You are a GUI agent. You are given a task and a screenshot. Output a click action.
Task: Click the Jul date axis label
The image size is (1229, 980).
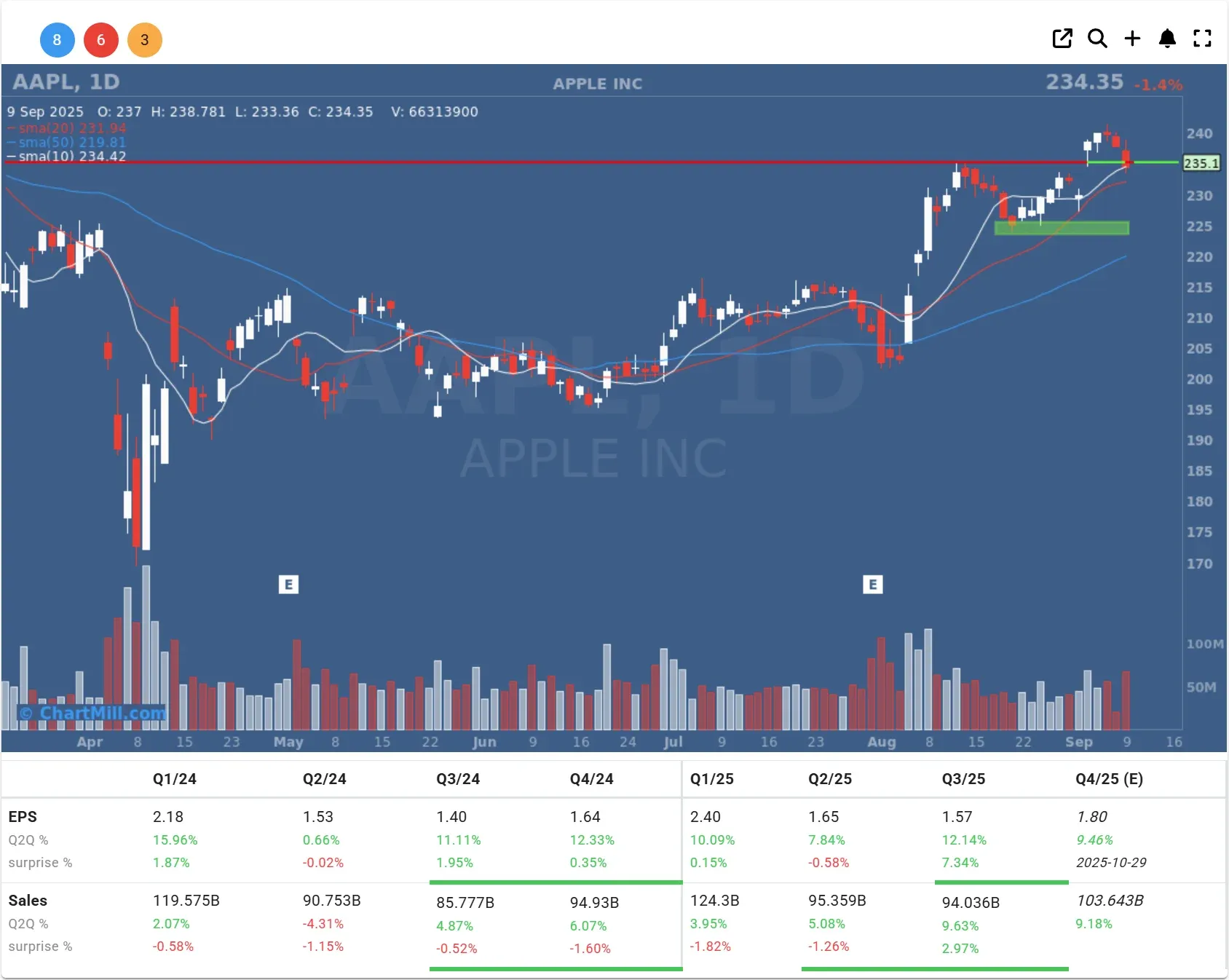[x=673, y=742]
